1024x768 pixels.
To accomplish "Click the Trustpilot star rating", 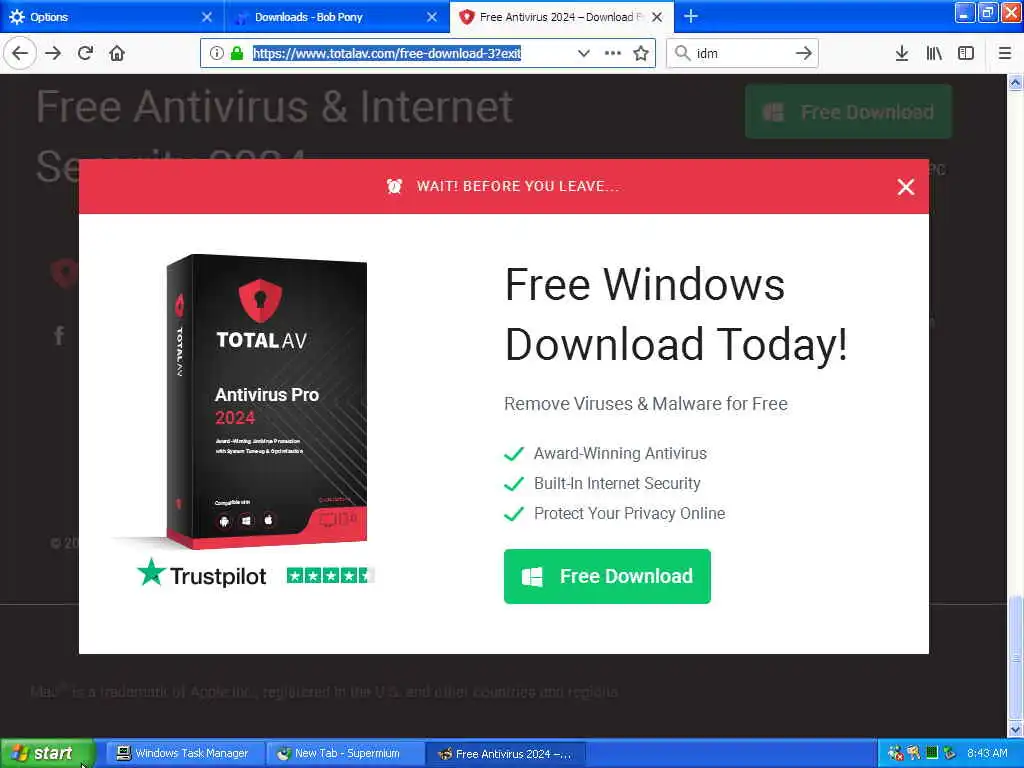I will [330, 575].
